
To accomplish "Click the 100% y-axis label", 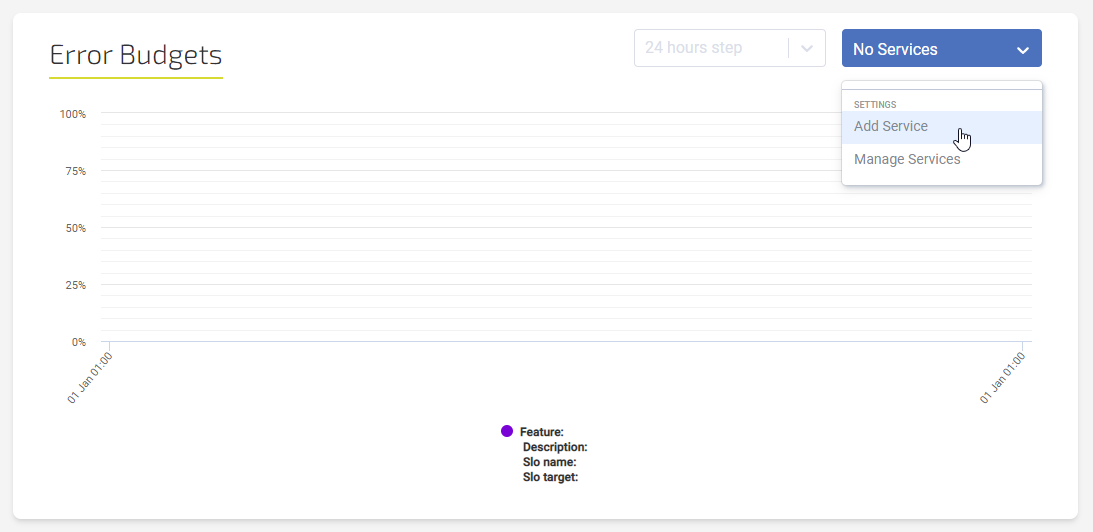I will [x=73, y=114].
